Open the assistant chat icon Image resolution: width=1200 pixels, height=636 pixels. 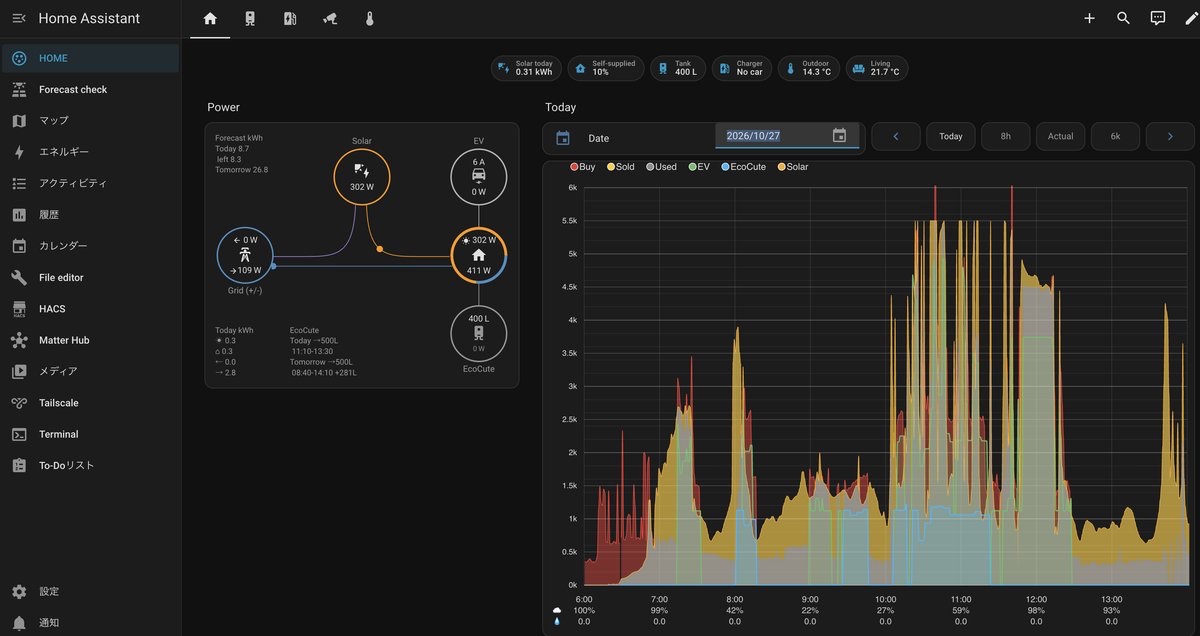(1158, 18)
